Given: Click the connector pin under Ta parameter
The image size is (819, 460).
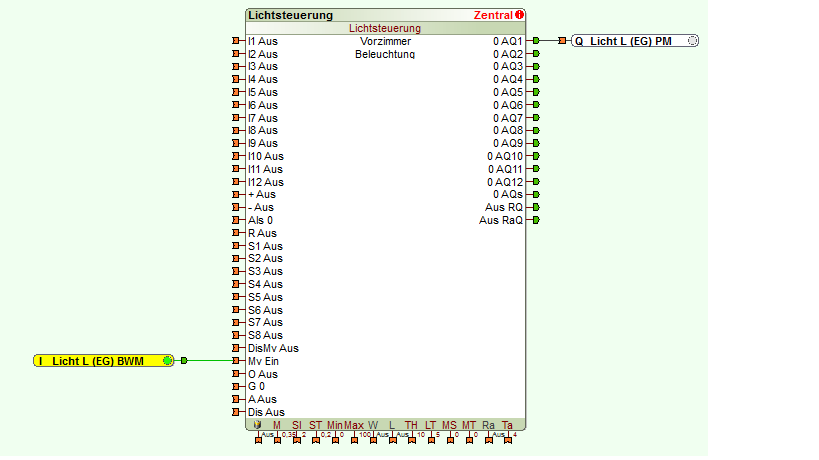Looking at the screenshot, I should tap(509, 439).
